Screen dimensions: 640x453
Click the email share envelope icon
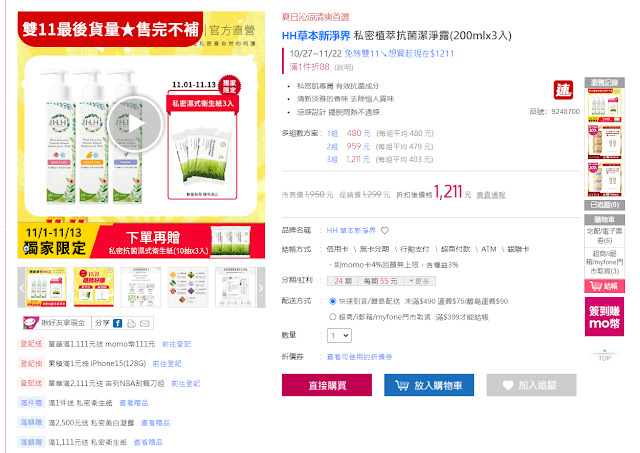pos(145,324)
